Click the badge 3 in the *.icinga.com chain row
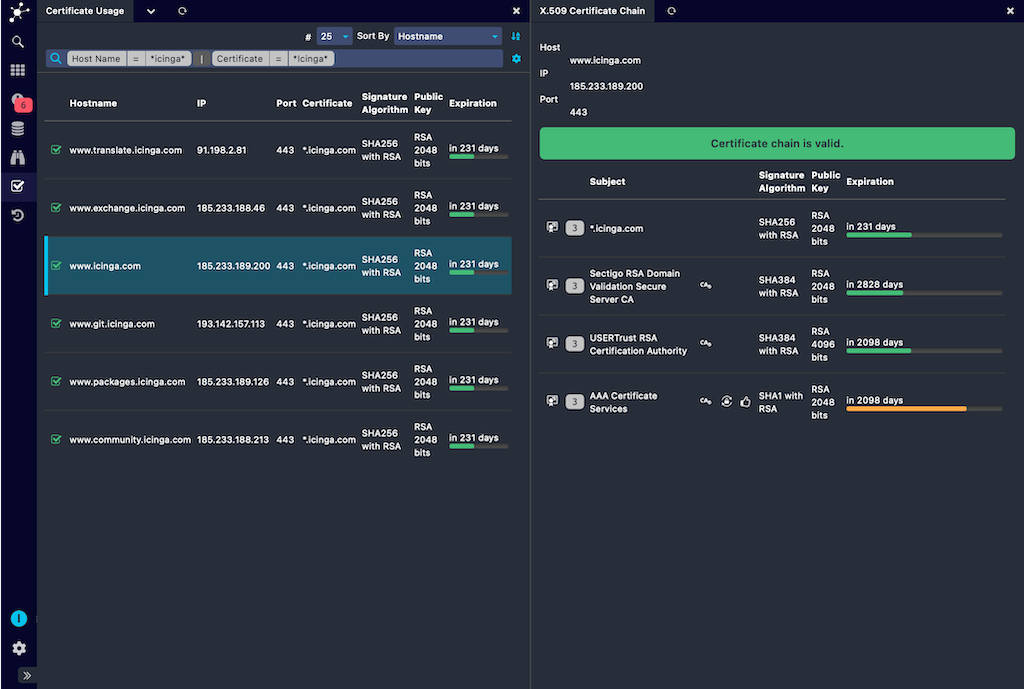Viewport: 1024px width, 689px height. [574, 228]
